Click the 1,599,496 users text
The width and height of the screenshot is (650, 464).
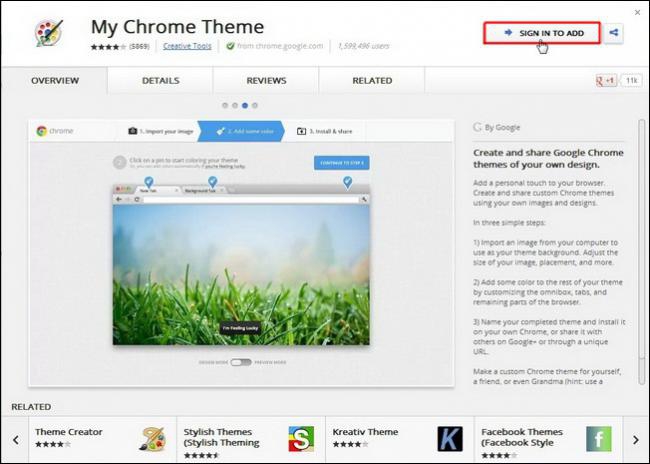coord(364,46)
